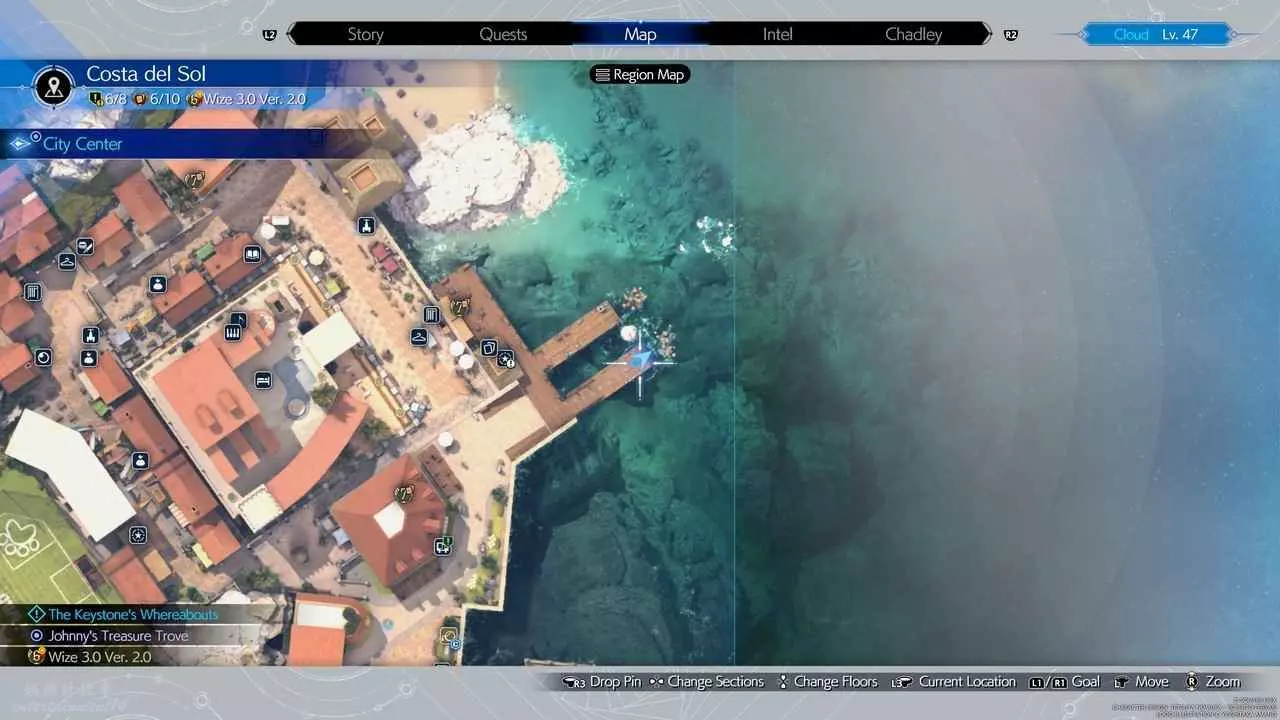
Task: Select the Costa del Sol location pin icon
Action: (x=54, y=86)
